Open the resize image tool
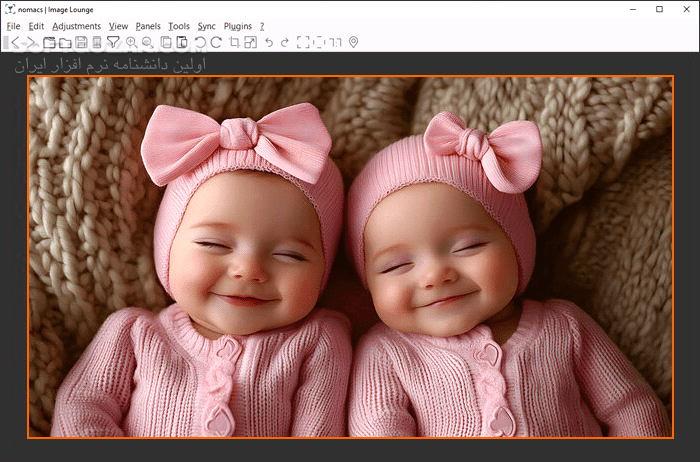 250,42
